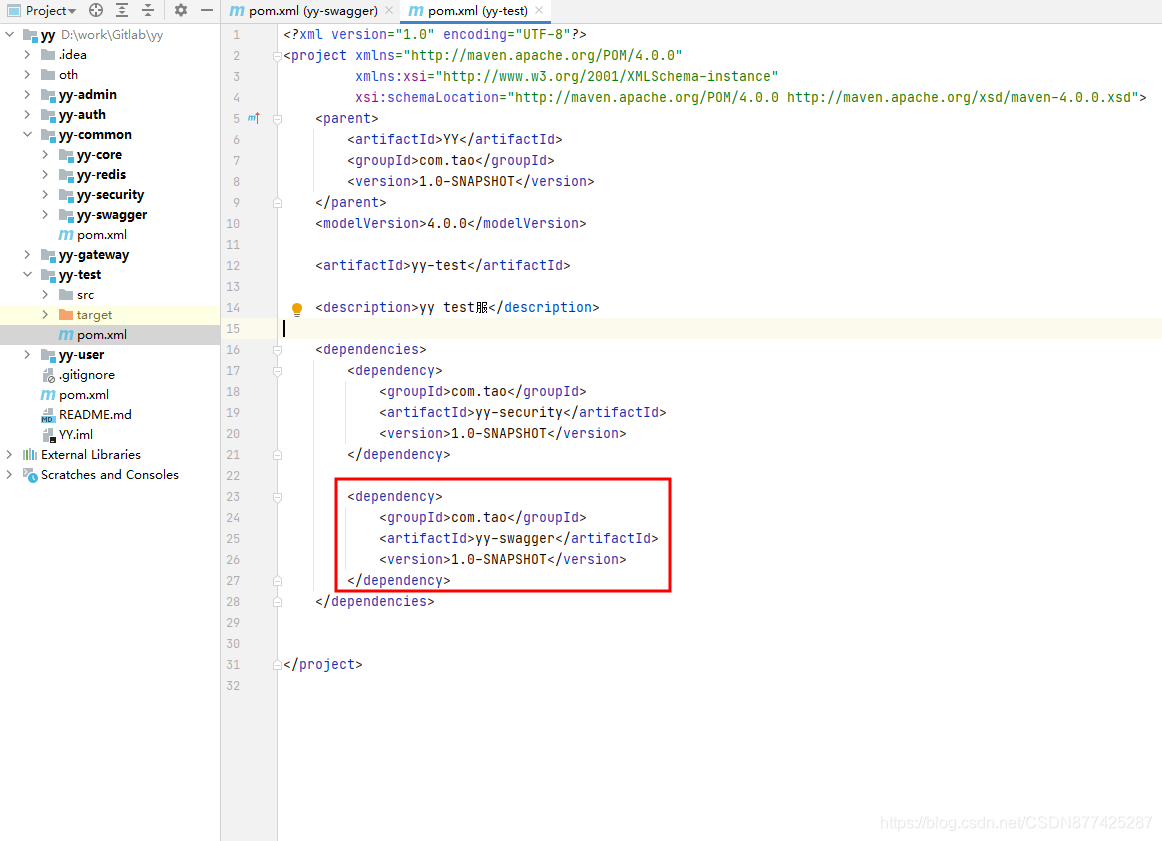The height and width of the screenshot is (841, 1162).
Task: Open the Scroll from Source crosshair icon
Action: pyautogui.click(x=95, y=10)
